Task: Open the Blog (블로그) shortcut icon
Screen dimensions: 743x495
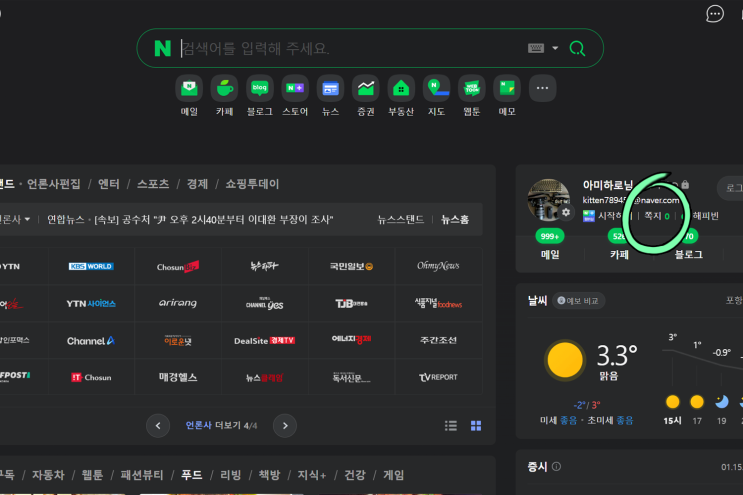Action: pos(260,88)
